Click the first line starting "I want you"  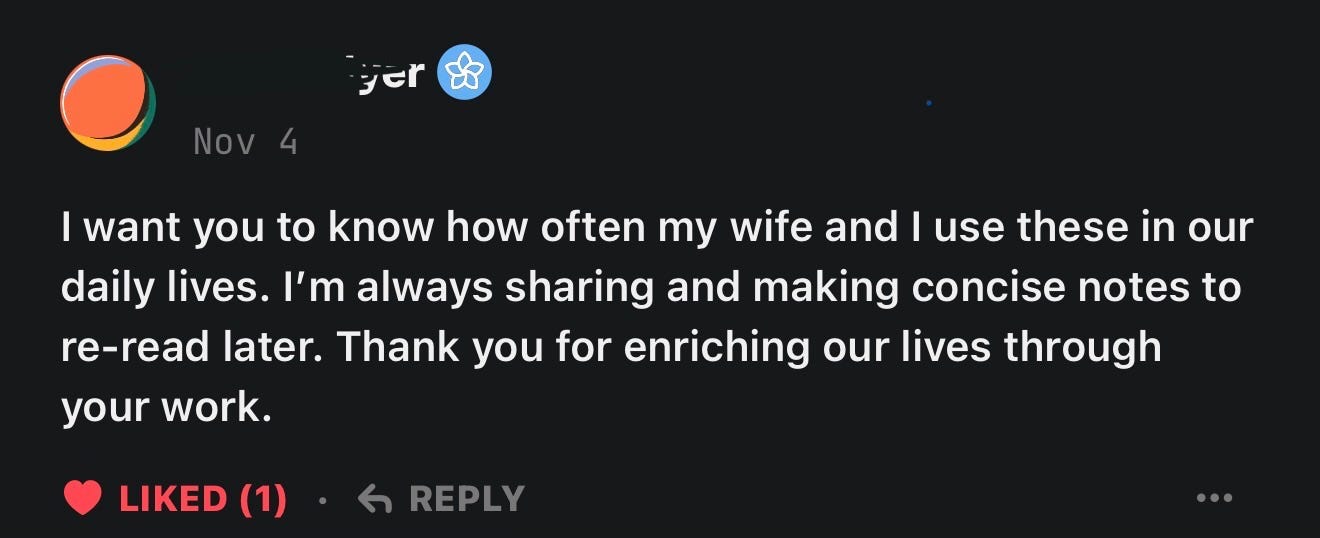[656, 228]
